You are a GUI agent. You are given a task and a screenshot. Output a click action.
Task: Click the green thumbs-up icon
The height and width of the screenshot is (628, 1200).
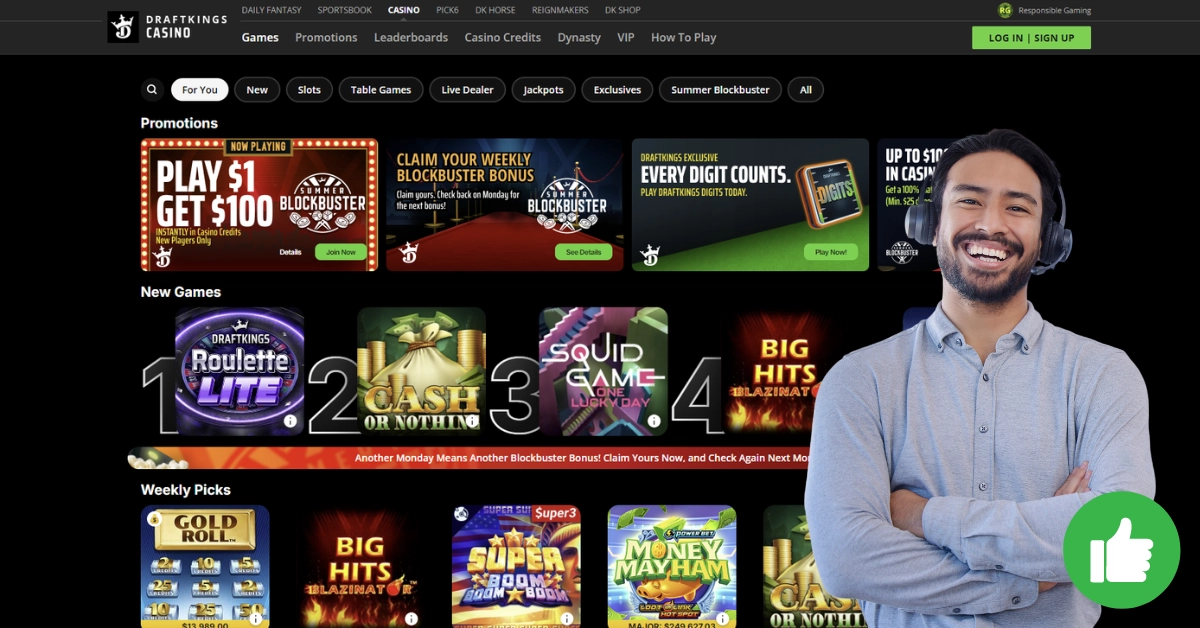click(1121, 550)
